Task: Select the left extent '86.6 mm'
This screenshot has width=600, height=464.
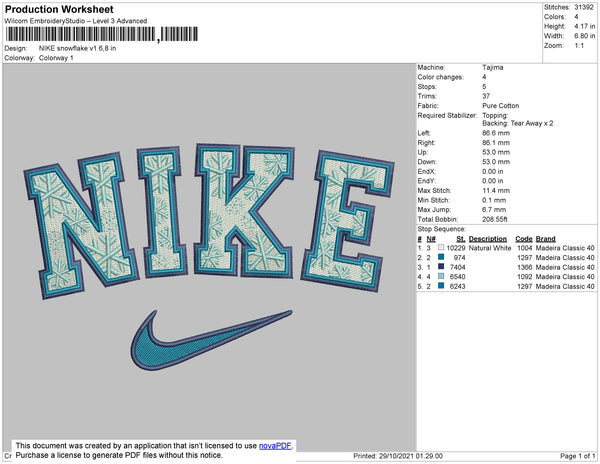Action: (x=496, y=133)
